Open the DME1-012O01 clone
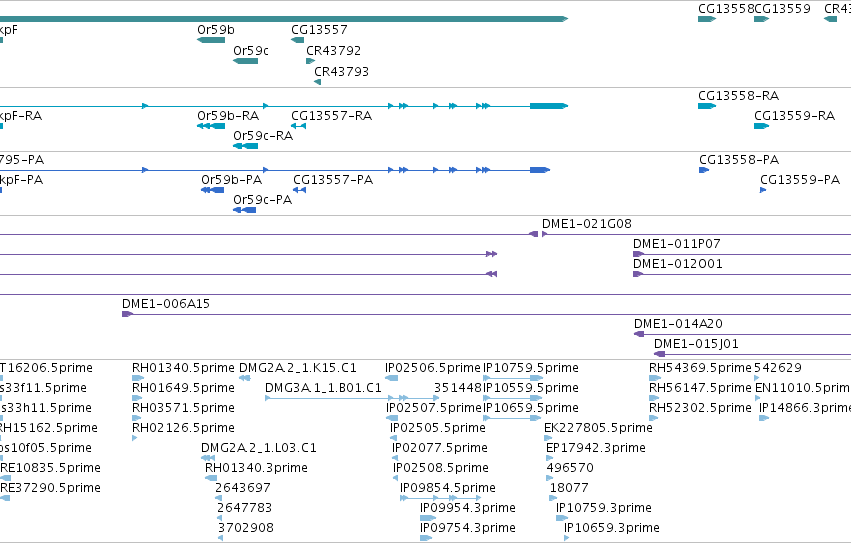This screenshot has width=851, height=543. point(742,274)
